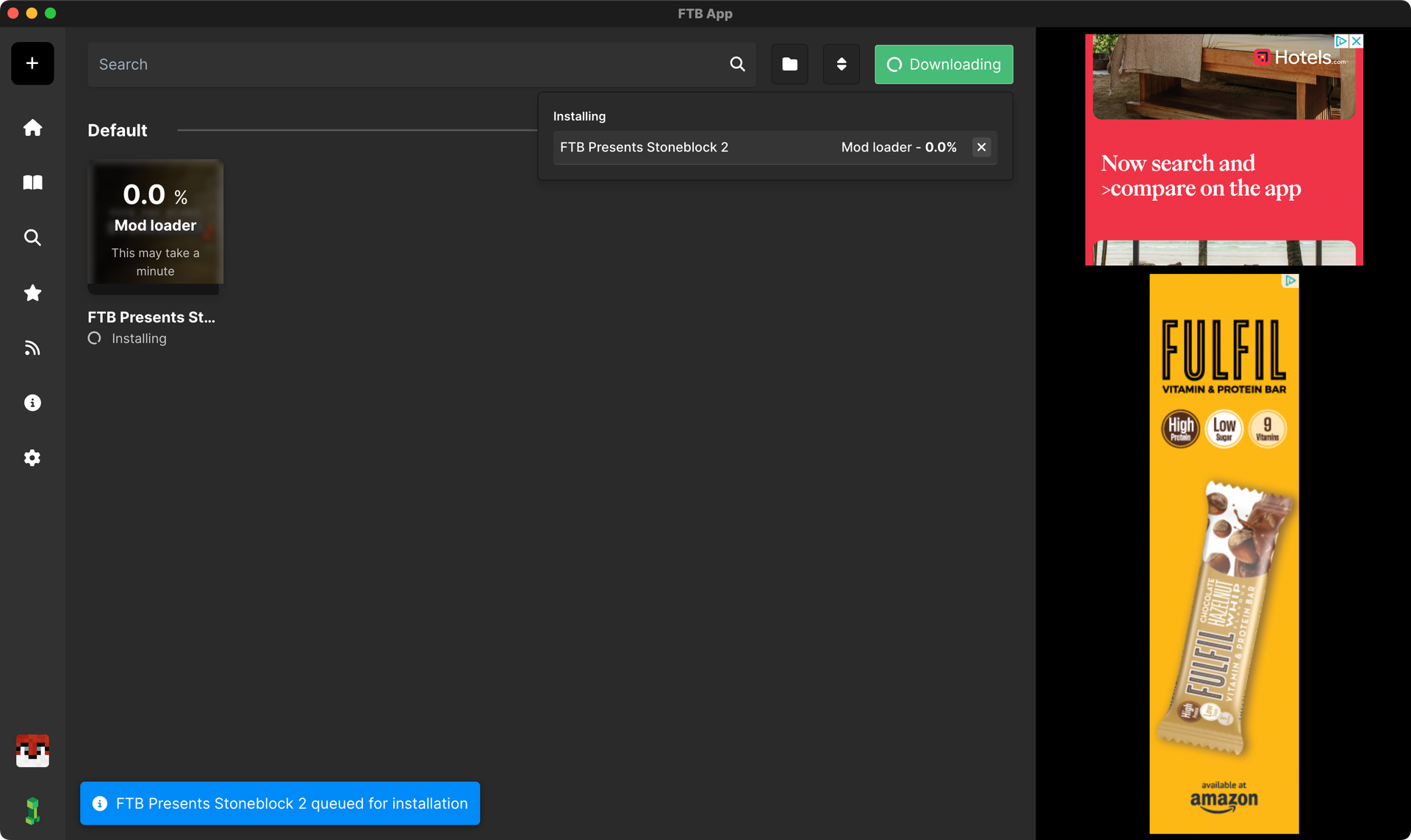This screenshot has width=1411, height=840.
Task: Click the green creeper icon in sidebar
Action: (x=32, y=811)
